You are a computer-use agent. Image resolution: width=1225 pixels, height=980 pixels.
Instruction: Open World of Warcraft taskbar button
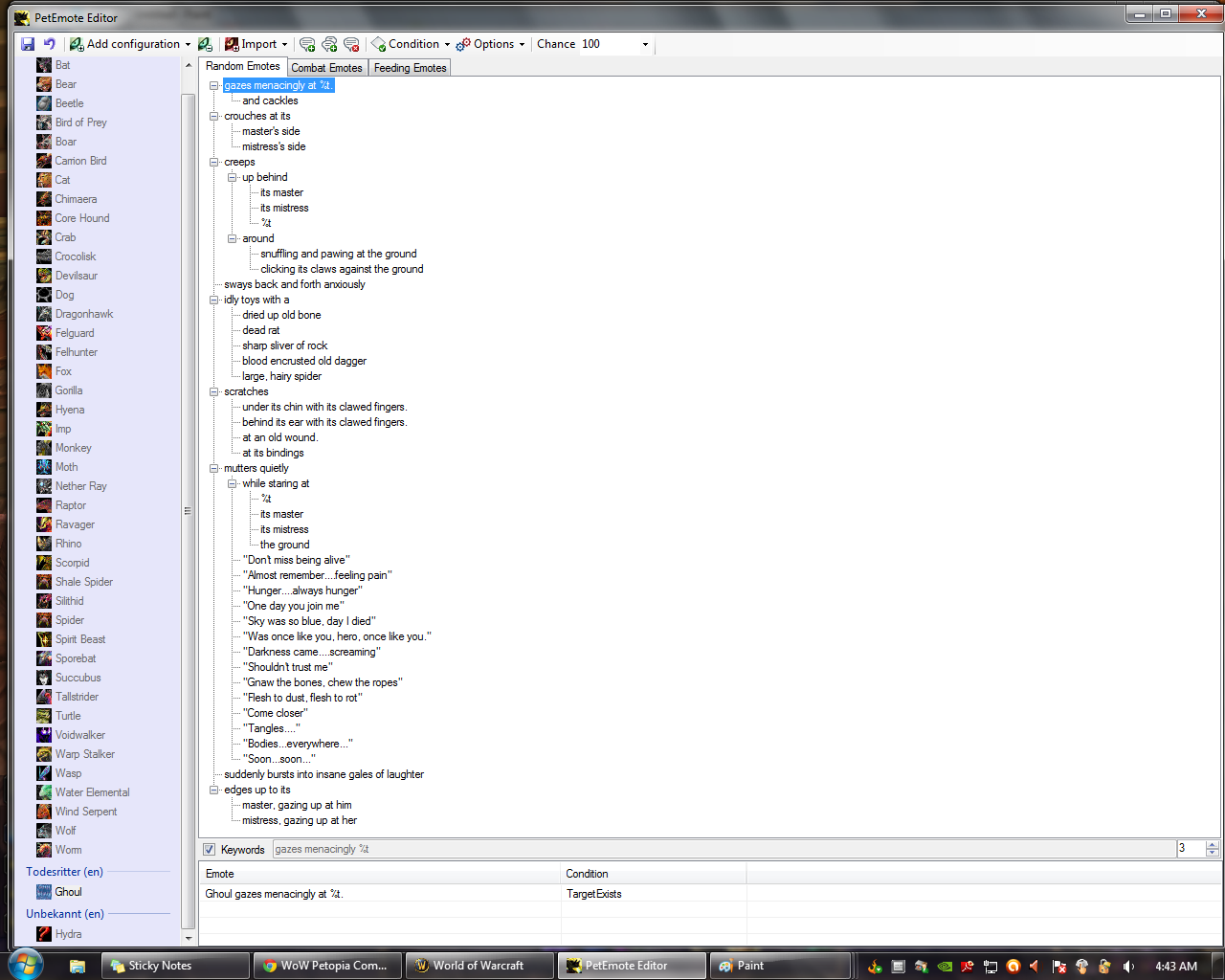coord(480,966)
